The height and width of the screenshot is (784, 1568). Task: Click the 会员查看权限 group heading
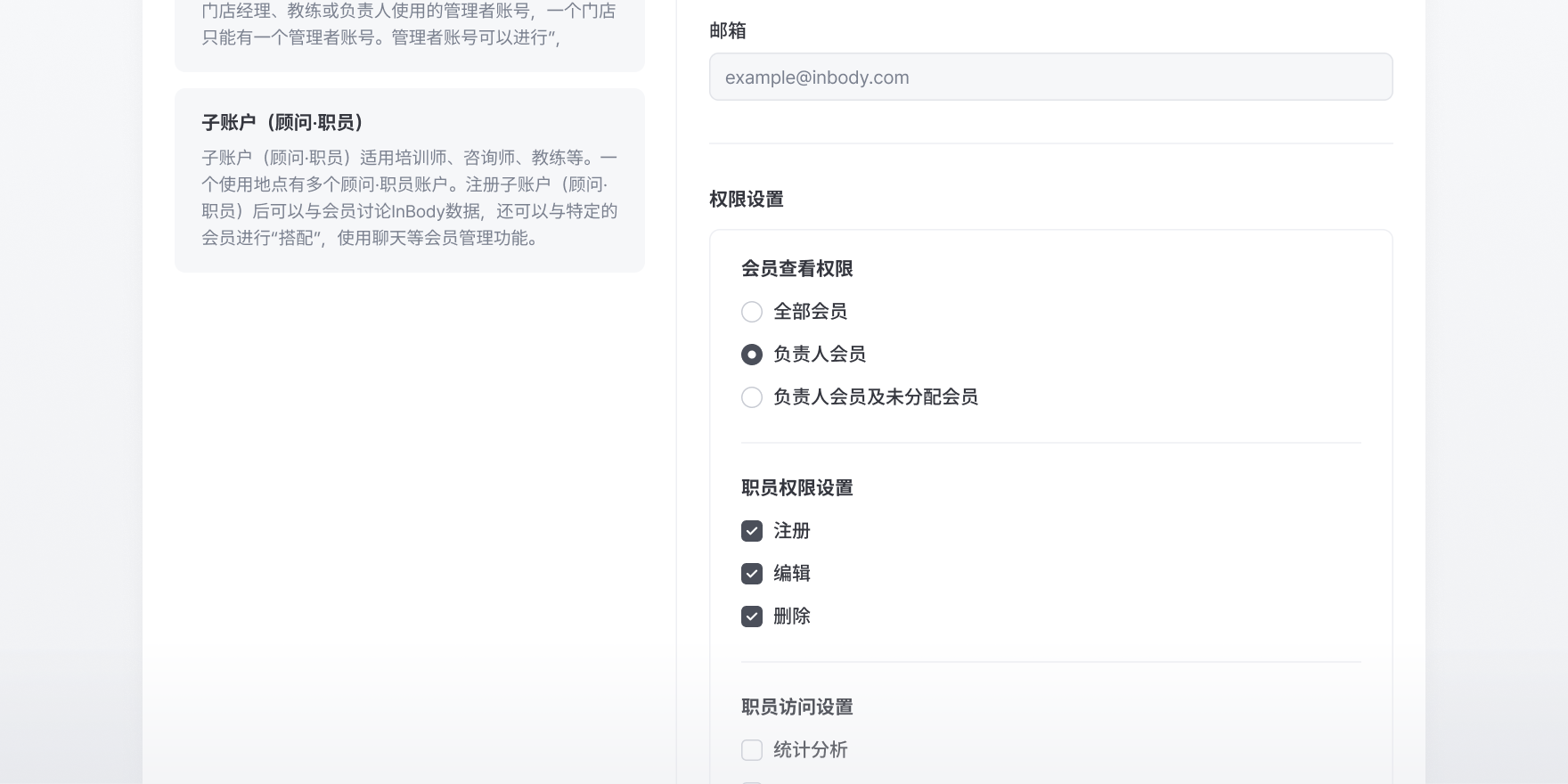click(x=796, y=269)
